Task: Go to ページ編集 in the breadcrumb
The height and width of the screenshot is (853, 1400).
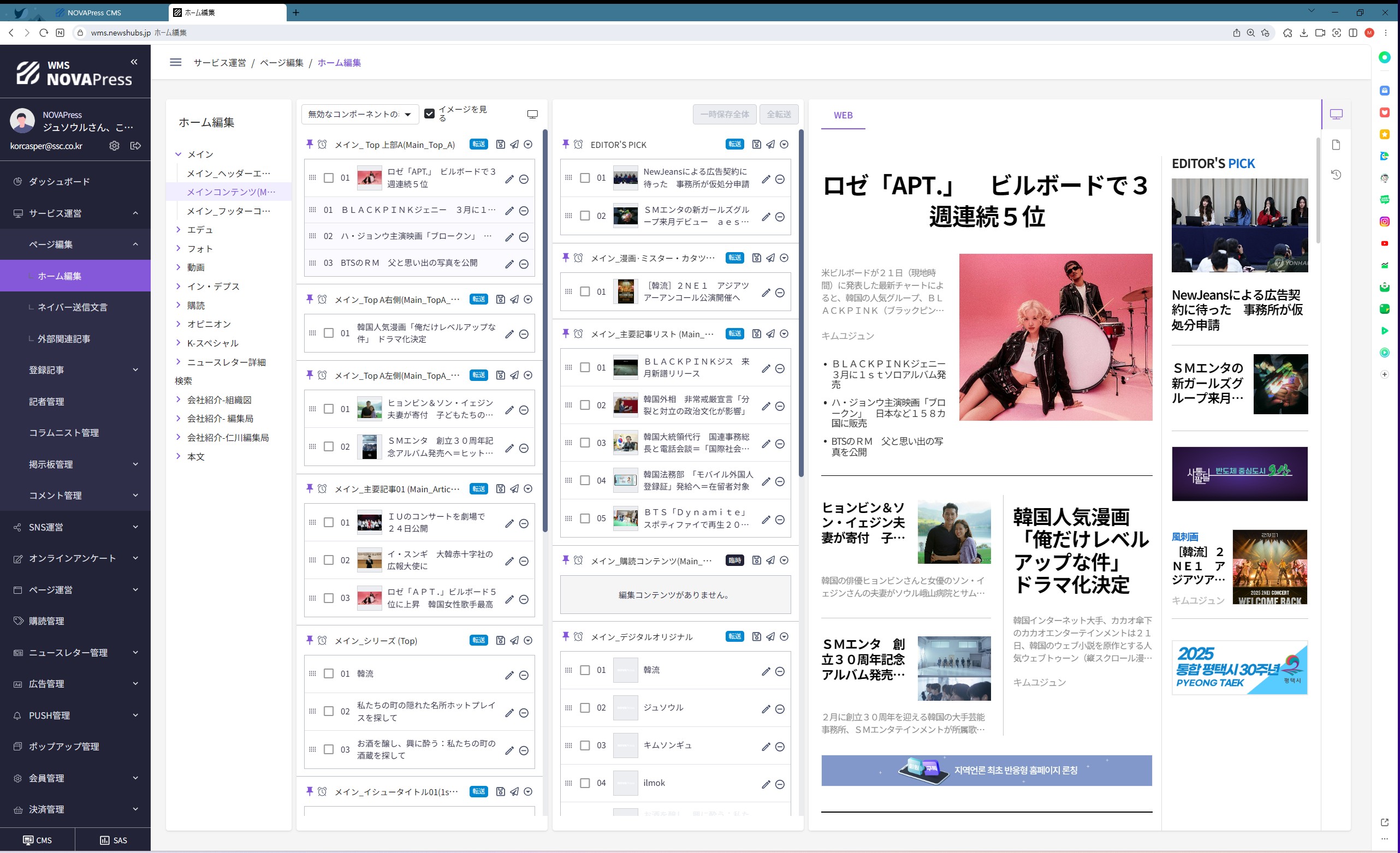Action: [282, 62]
